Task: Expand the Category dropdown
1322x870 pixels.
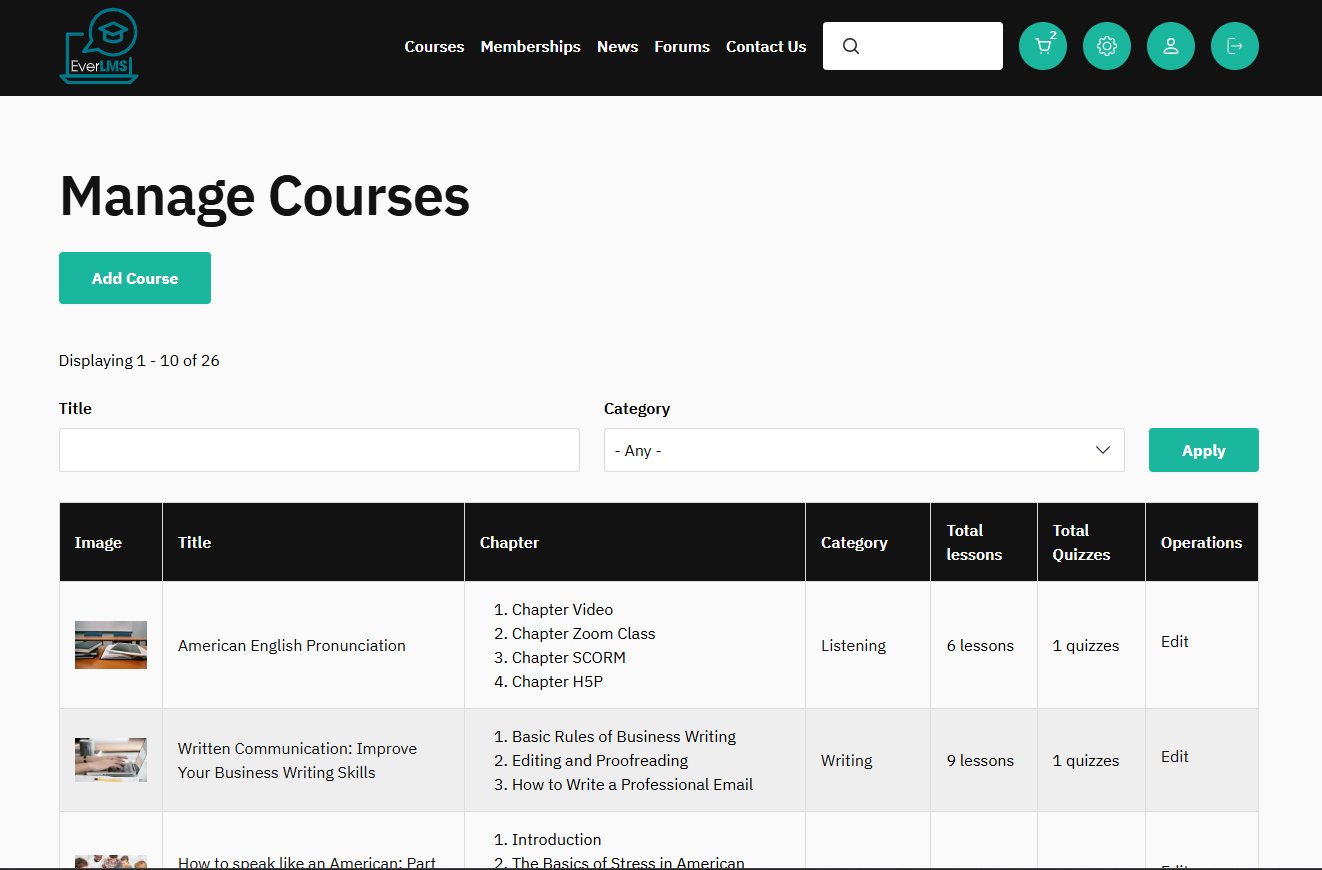Action: click(x=863, y=450)
